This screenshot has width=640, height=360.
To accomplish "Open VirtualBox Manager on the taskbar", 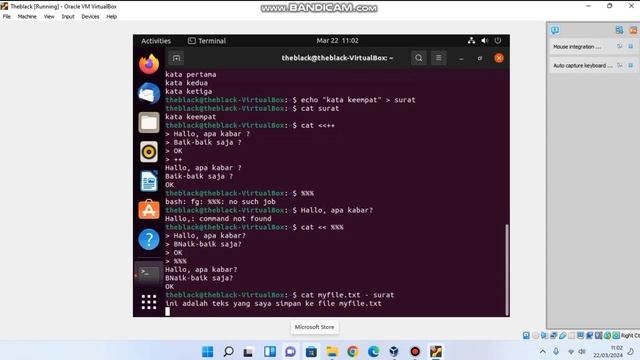I will [394, 351].
